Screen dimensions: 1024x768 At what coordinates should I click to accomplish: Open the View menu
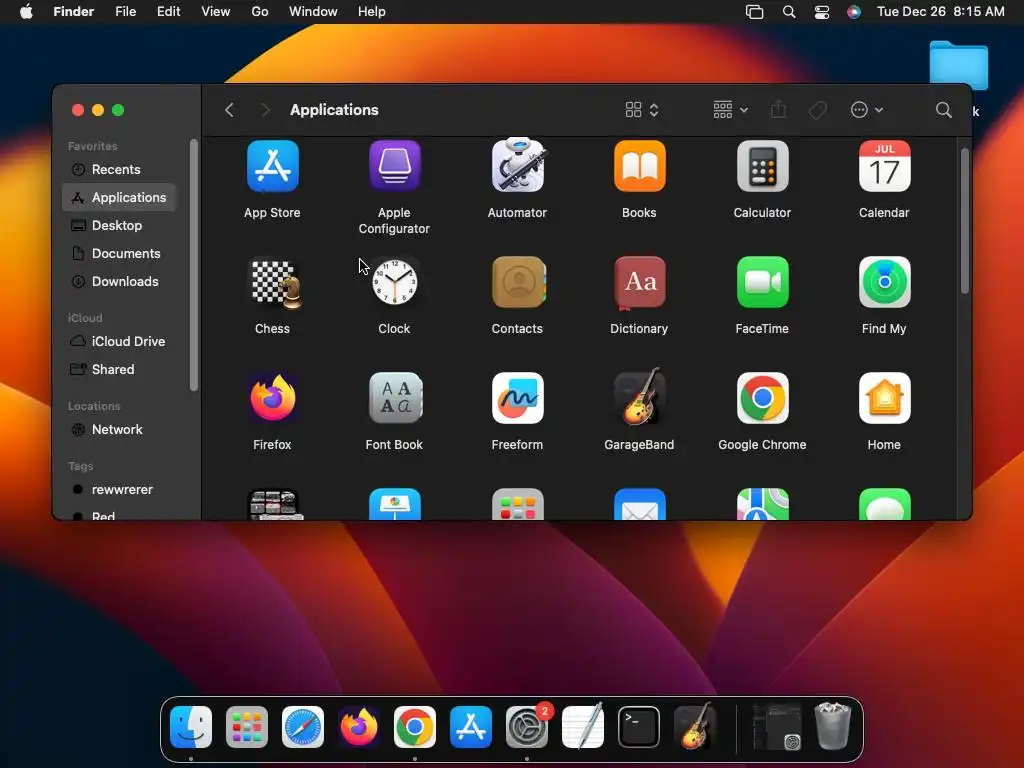216,12
